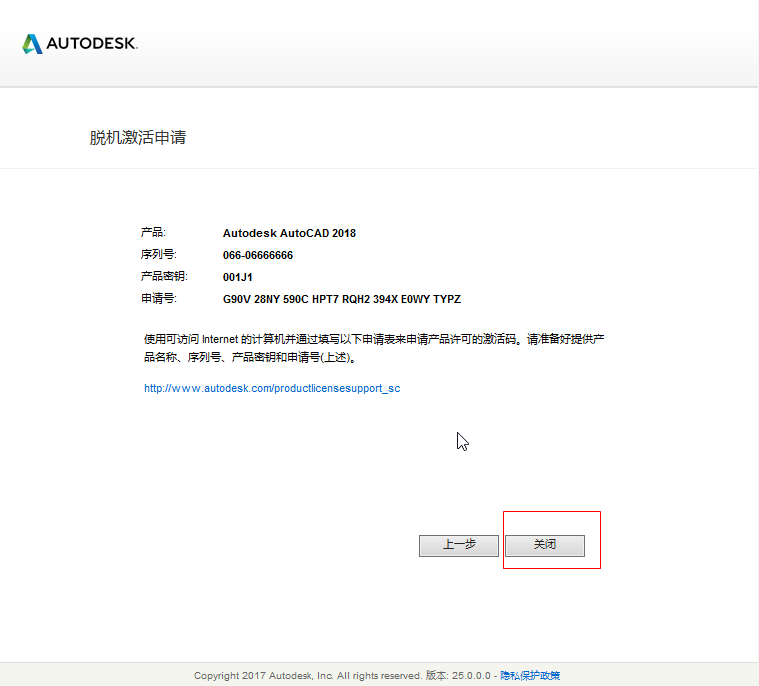Click the Autodesk triangular logo icon
The width and height of the screenshot is (759, 686).
(32, 44)
